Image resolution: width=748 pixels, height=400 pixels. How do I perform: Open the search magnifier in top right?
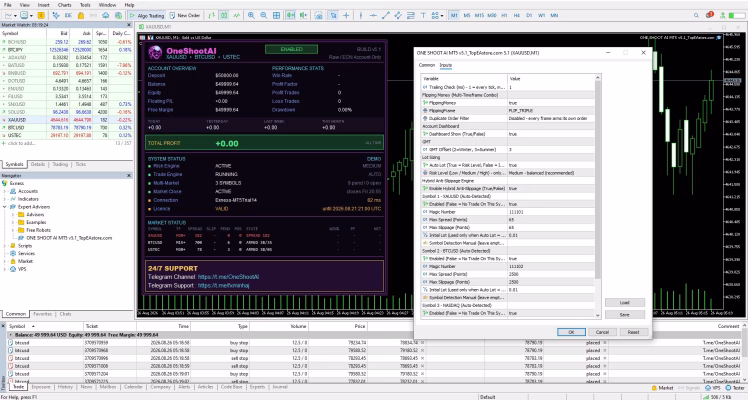click(696, 15)
